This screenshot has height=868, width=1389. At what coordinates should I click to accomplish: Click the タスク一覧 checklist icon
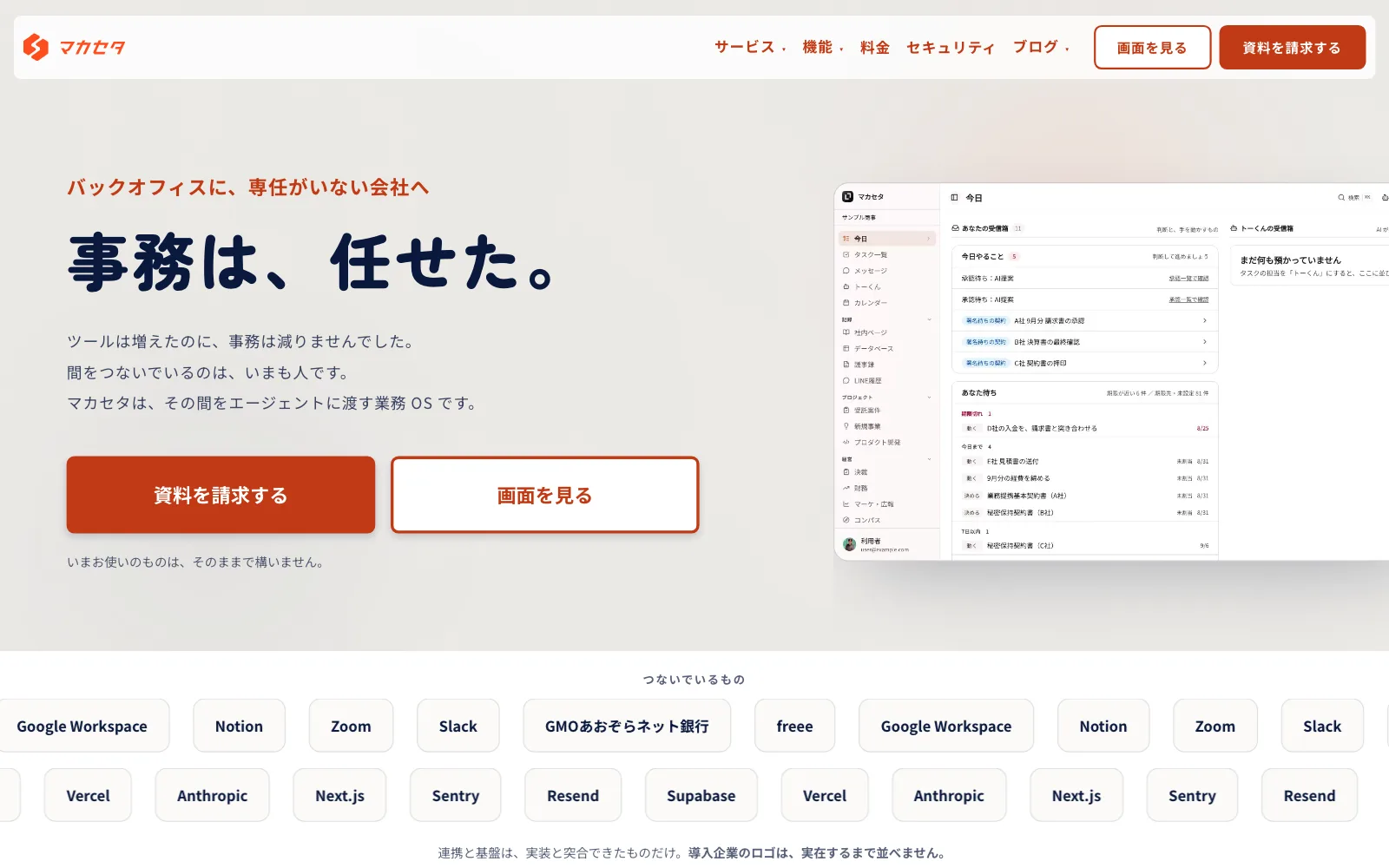tap(846, 255)
